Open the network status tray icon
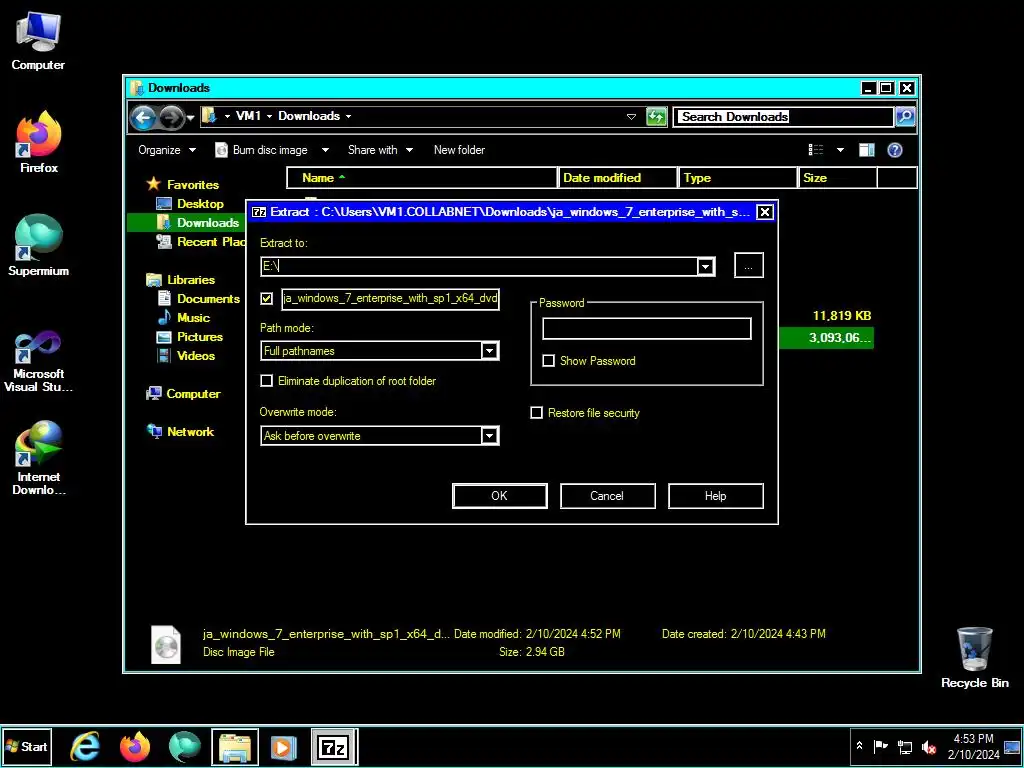Screen dimensions: 1024x768 tap(904, 746)
